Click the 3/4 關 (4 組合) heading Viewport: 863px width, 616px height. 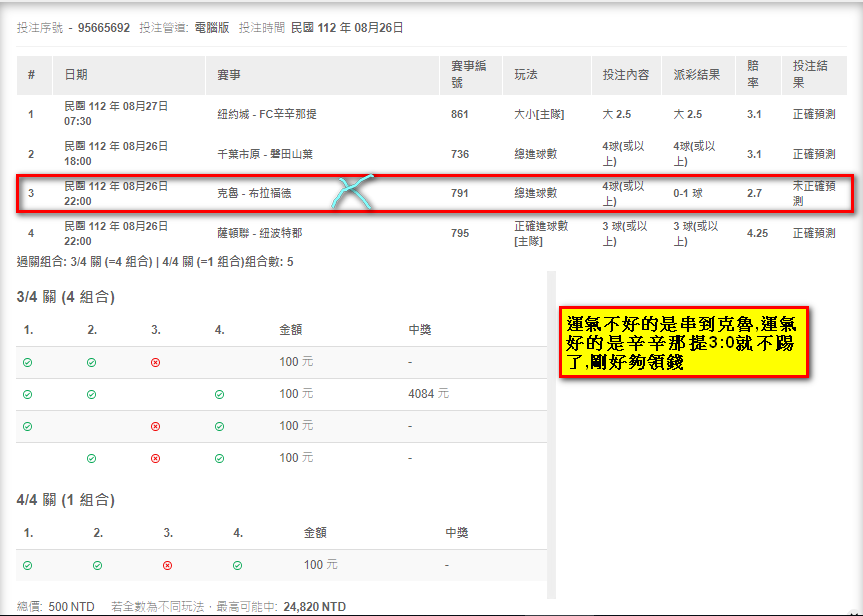click(65, 297)
